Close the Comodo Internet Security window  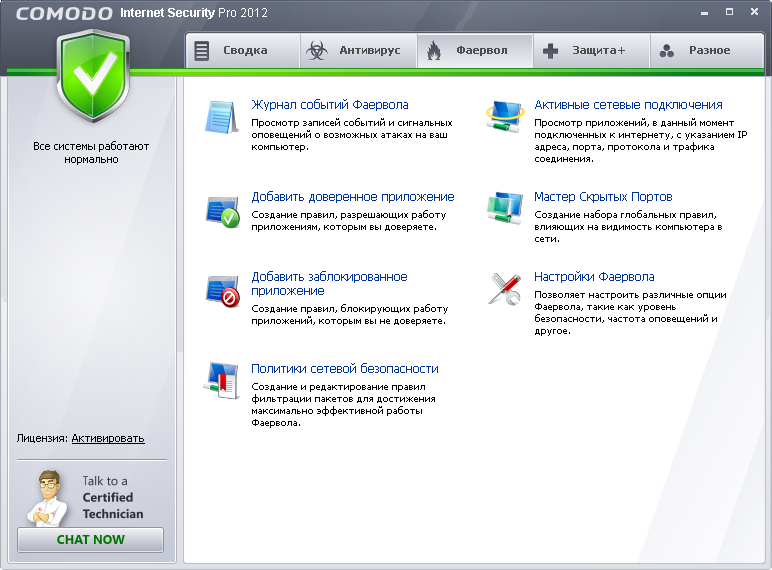tap(754, 12)
